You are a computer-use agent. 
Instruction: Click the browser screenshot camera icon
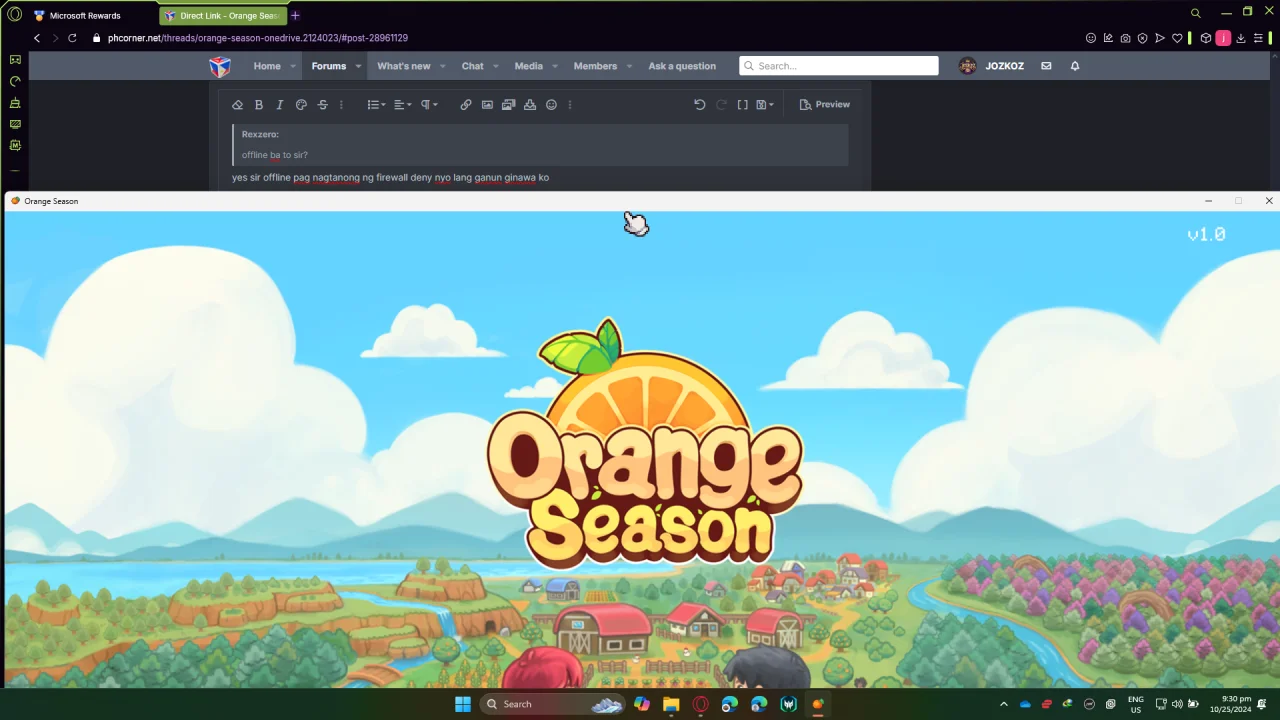(1126, 38)
